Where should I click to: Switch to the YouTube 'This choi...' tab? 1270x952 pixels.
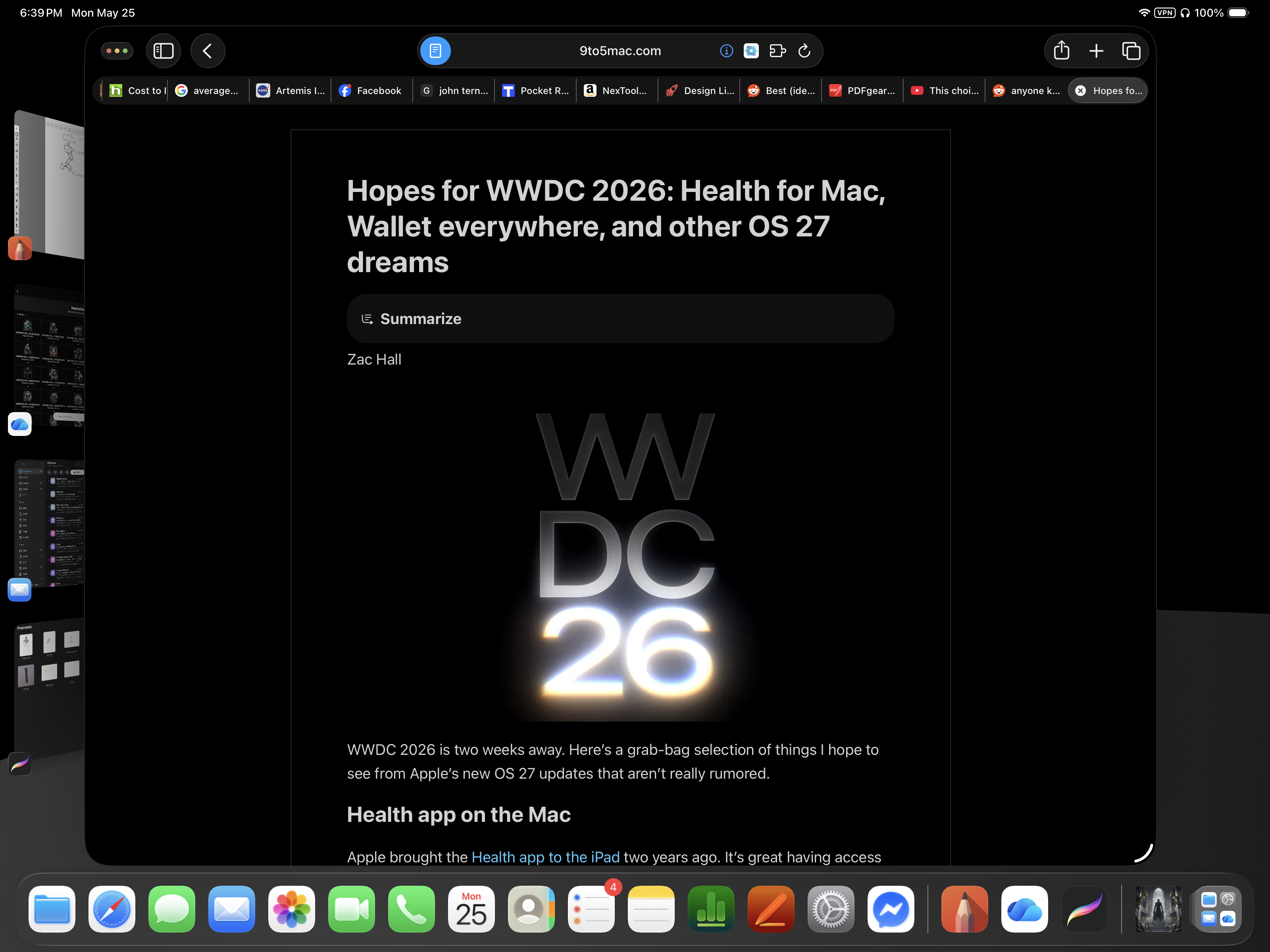pos(945,91)
